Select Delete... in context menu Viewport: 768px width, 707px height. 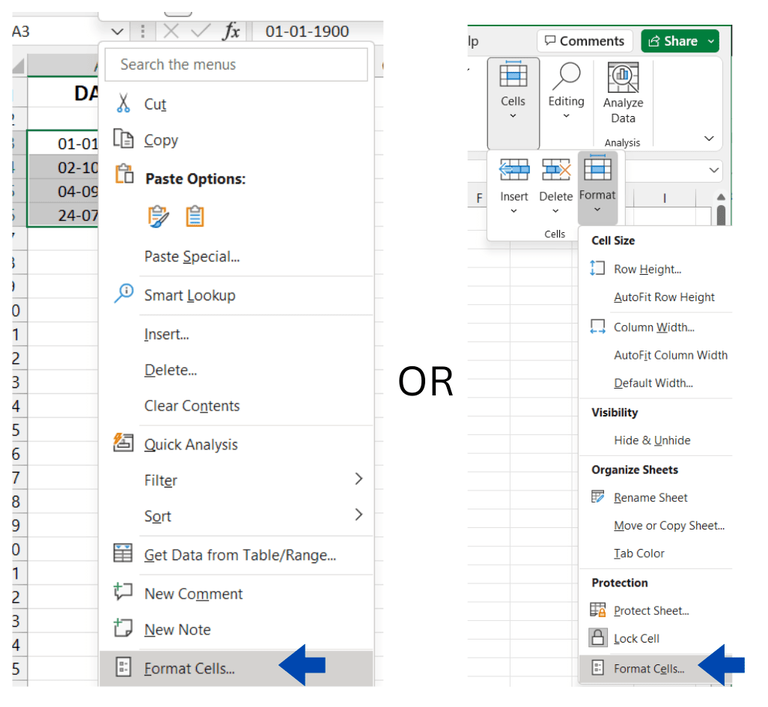170,370
